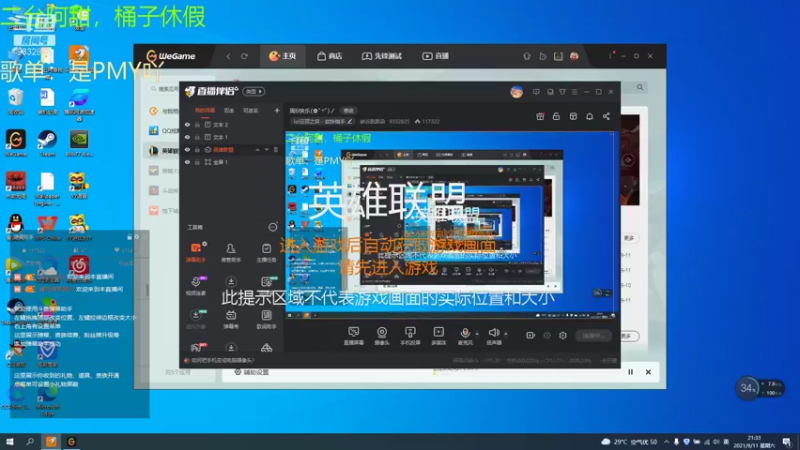Switch to the second scene tab

point(229,110)
